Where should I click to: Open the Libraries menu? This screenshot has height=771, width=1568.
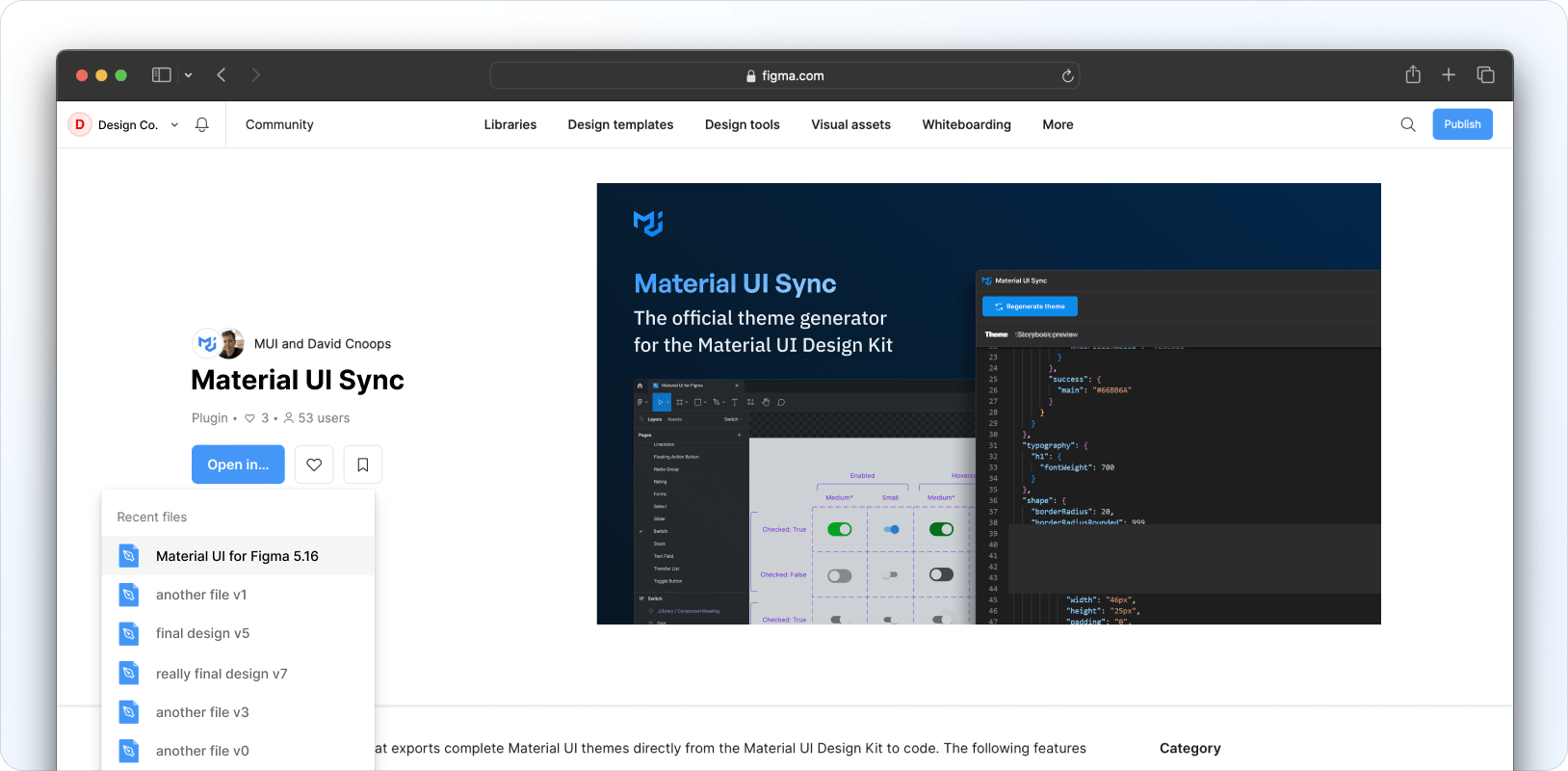click(x=510, y=124)
